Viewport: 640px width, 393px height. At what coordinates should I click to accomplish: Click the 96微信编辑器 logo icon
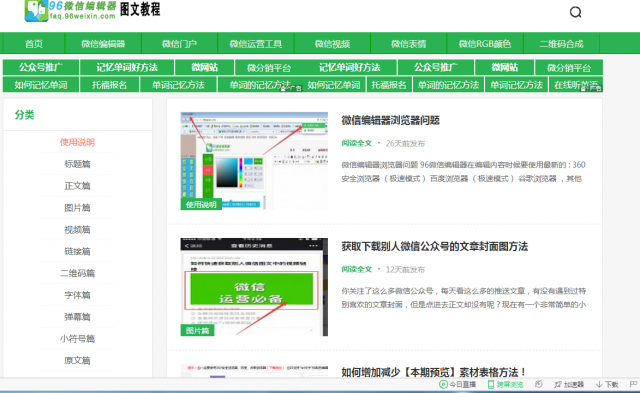point(36,11)
